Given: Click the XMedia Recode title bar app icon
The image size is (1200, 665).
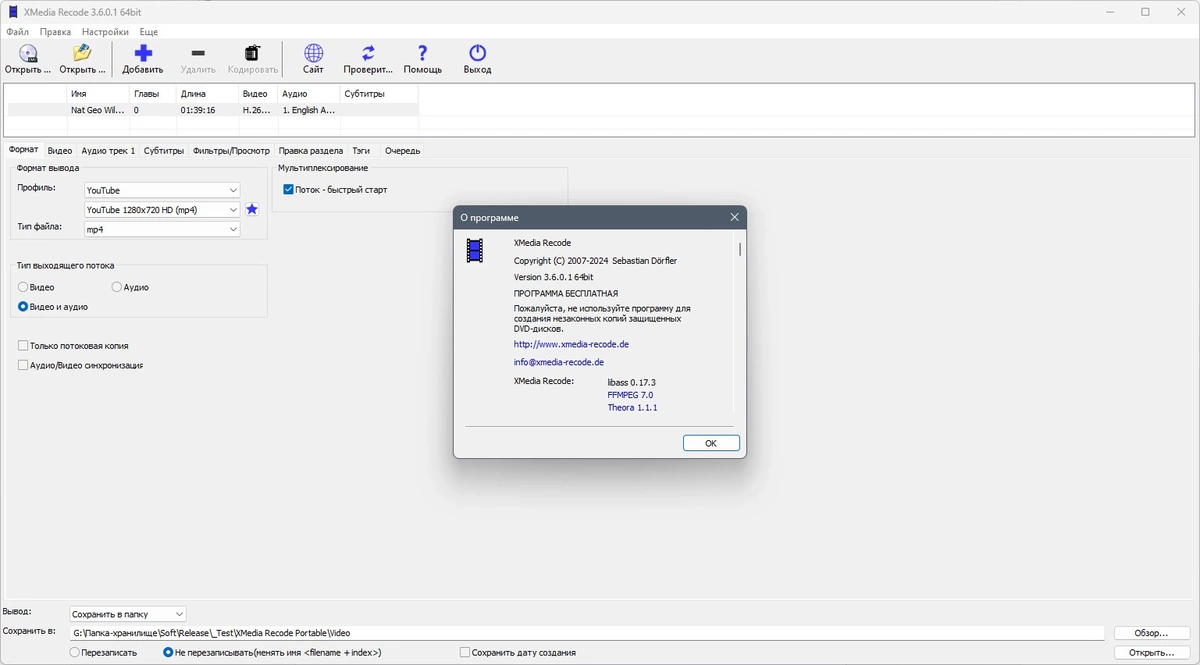Looking at the screenshot, I should pos(13,12).
